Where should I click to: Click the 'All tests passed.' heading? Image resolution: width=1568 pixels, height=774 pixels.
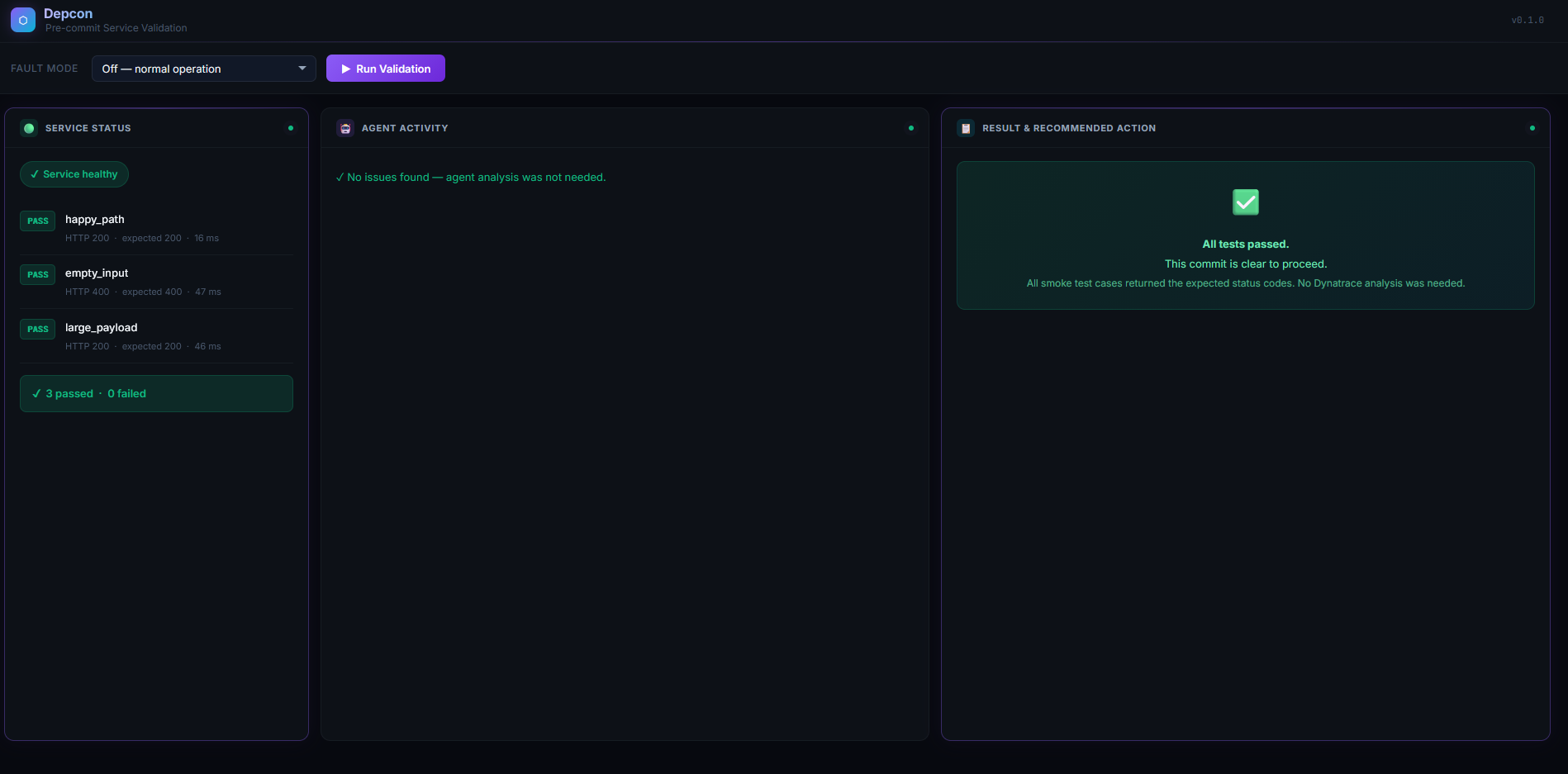click(x=1246, y=245)
